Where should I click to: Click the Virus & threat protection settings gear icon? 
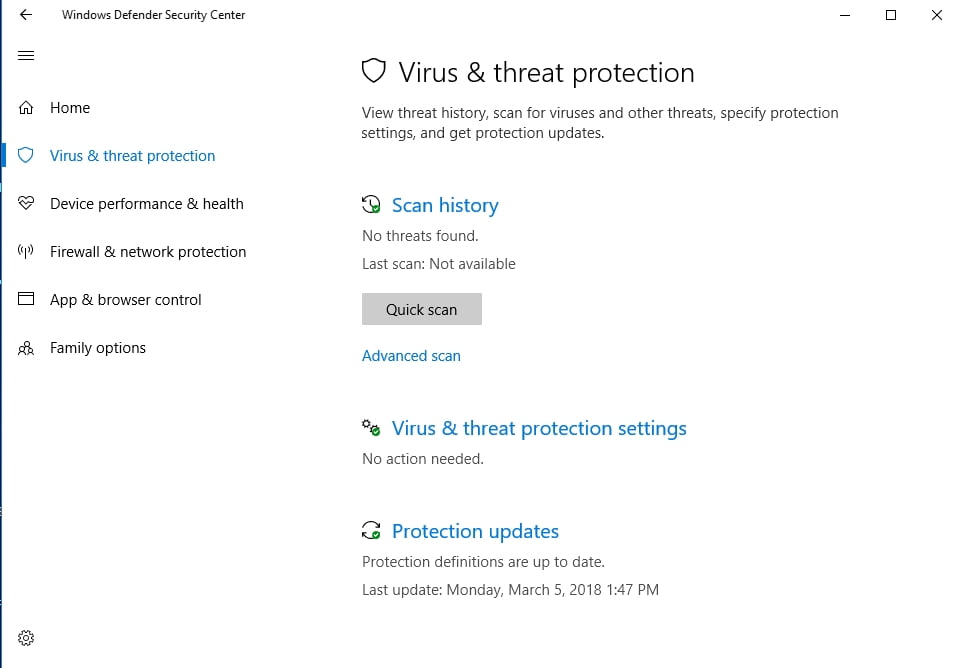pos(371,427)
